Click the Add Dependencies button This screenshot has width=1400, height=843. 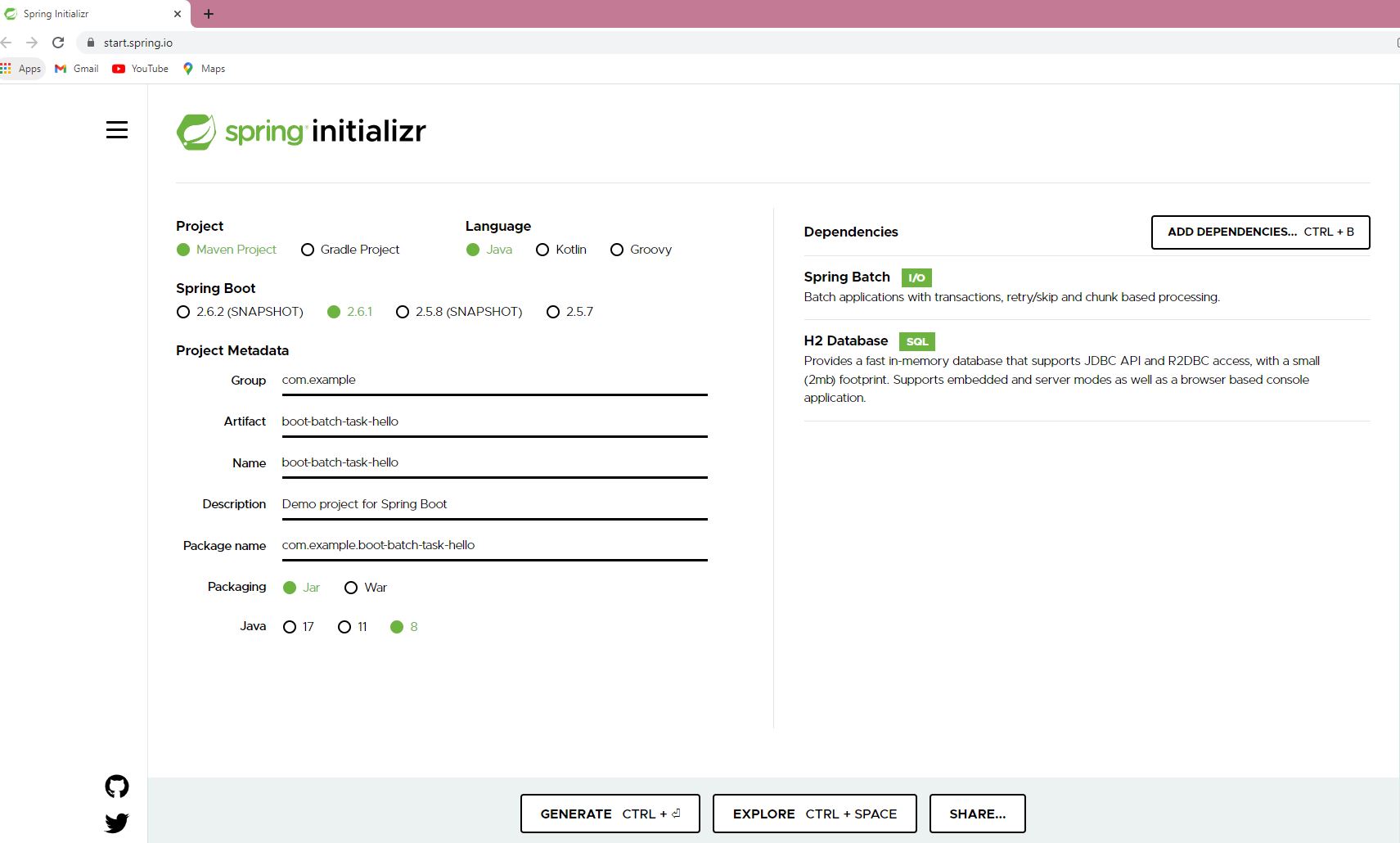coord(1260,232)
